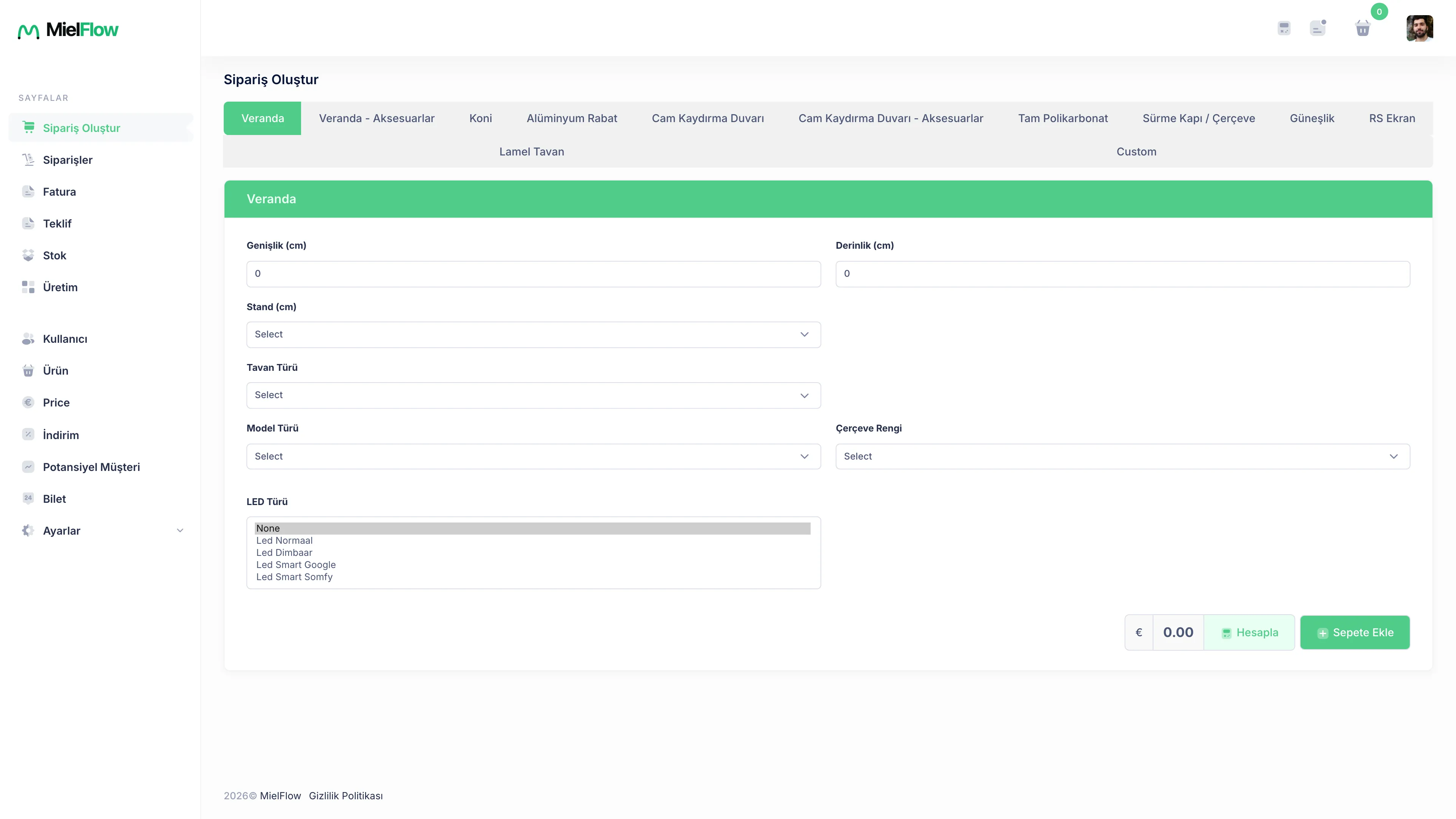Select Led Dimbaar option
This screenshot has width=1456, height=819.
click(532, 553)
